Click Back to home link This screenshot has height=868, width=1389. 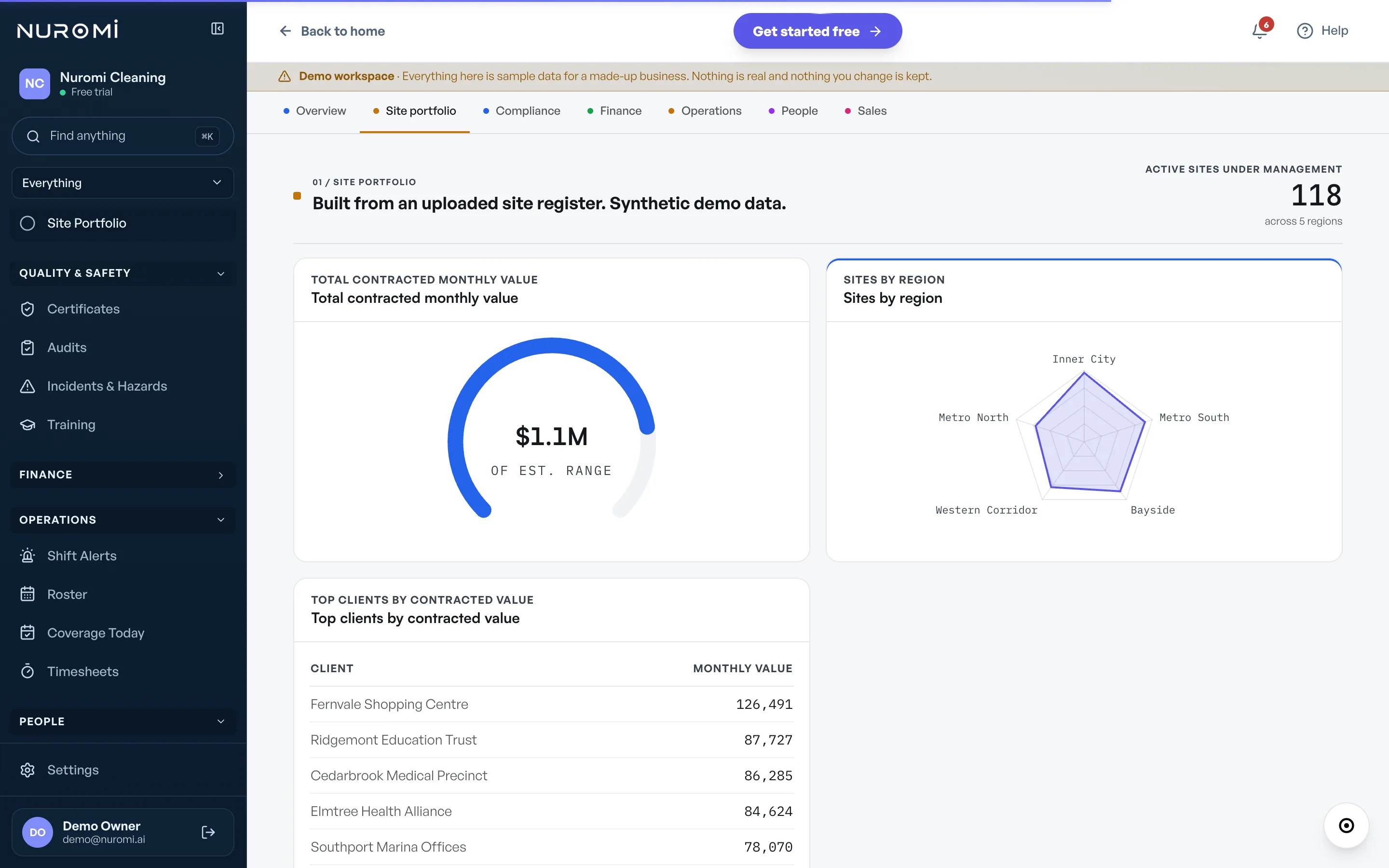(x=332, y=31)
